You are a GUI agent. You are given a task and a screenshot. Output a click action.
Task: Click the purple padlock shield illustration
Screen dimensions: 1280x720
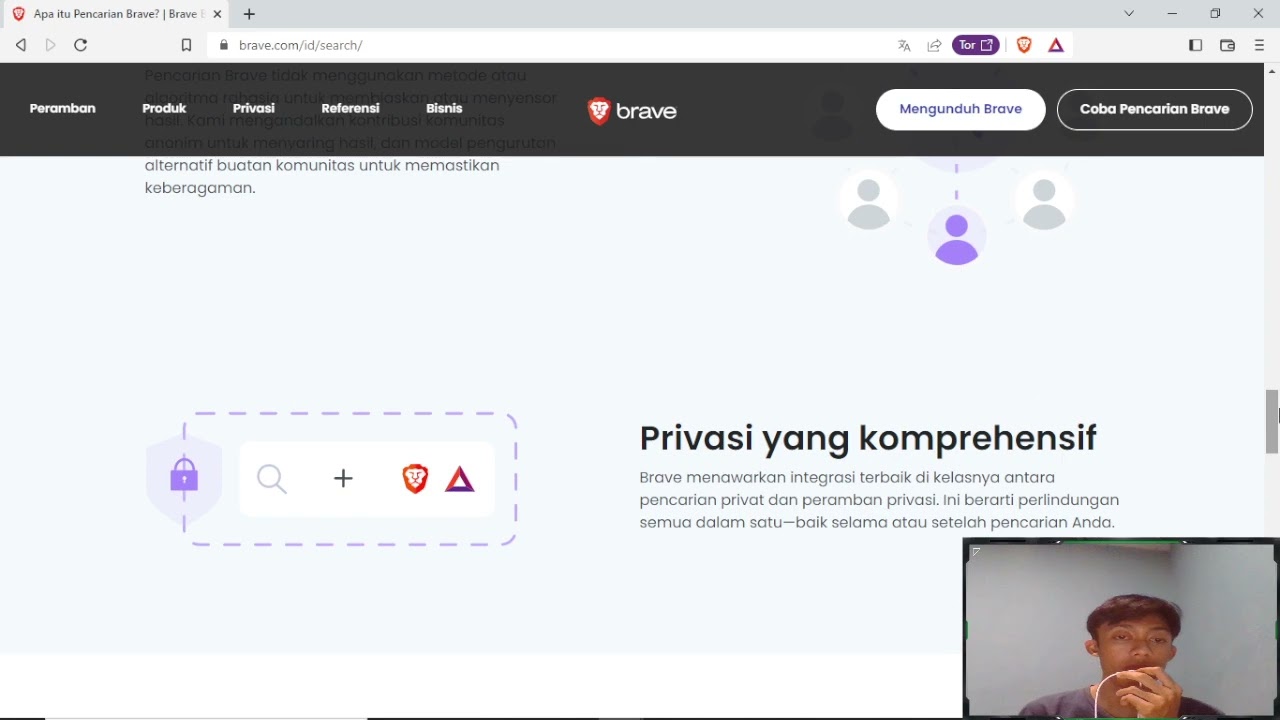click(184, 478)
